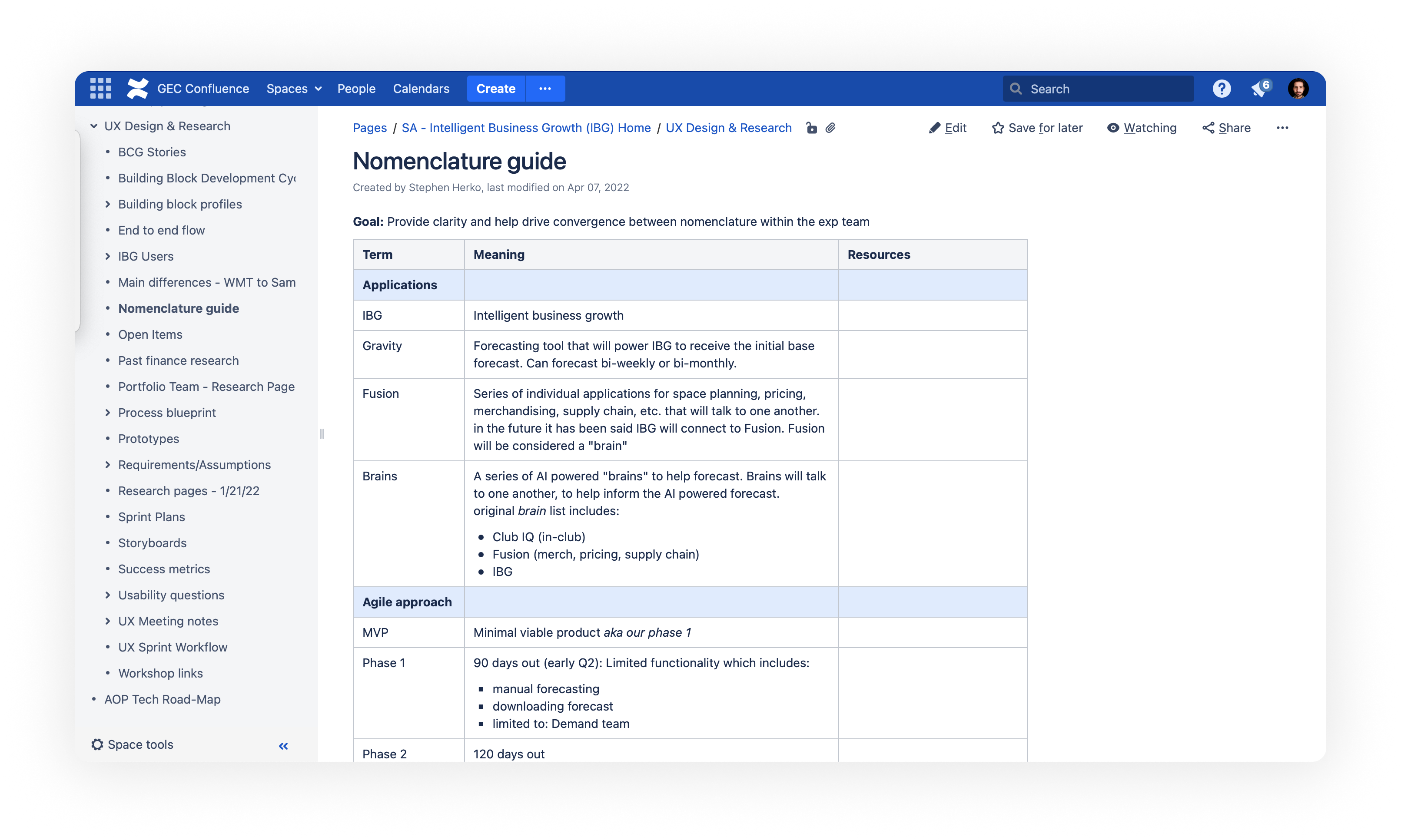The image size is (1401, 840).
Task: Open the ellipsis next to Create
Action: click(545, 88)
